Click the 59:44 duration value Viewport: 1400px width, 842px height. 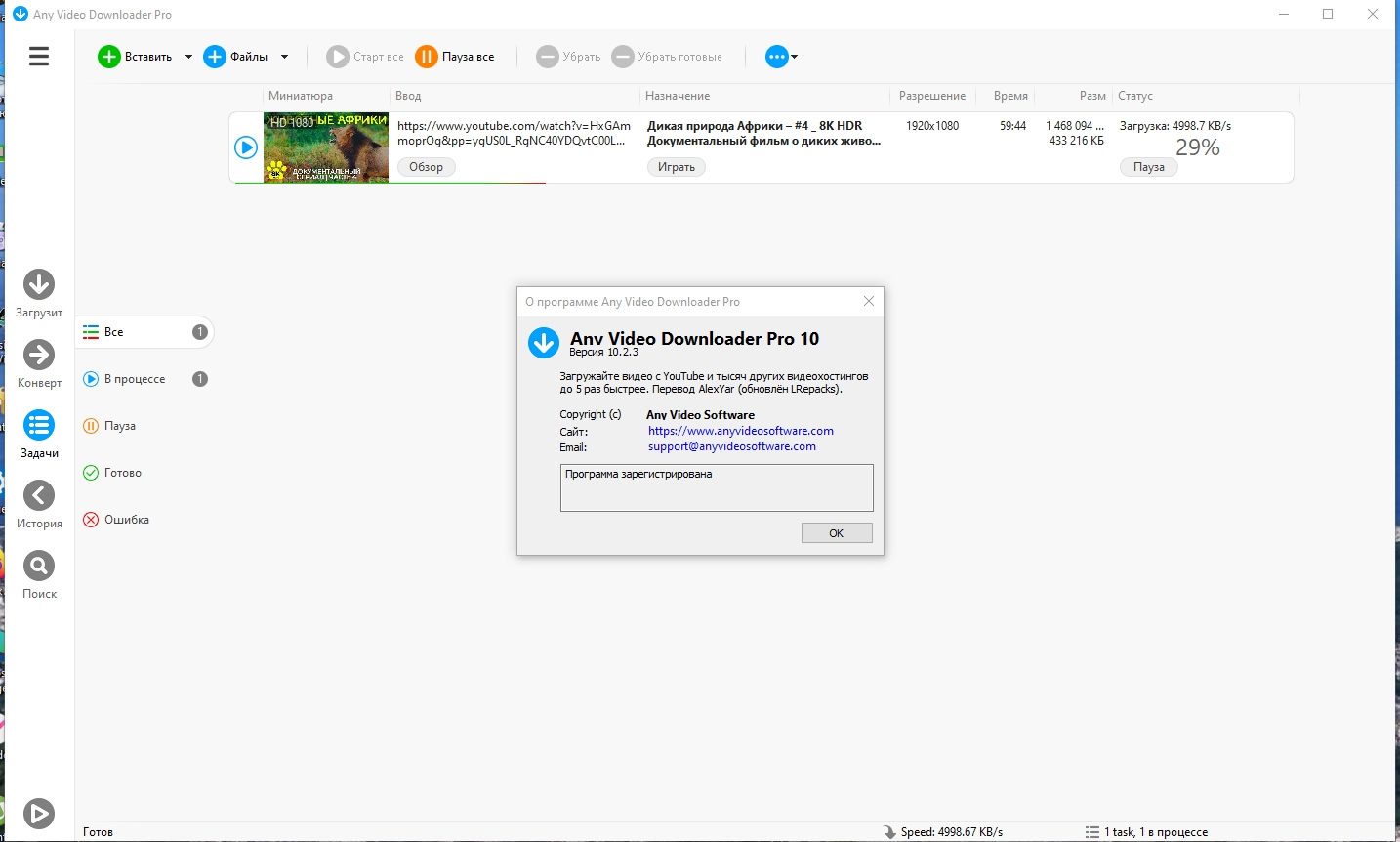click(x=1012, y=126)
